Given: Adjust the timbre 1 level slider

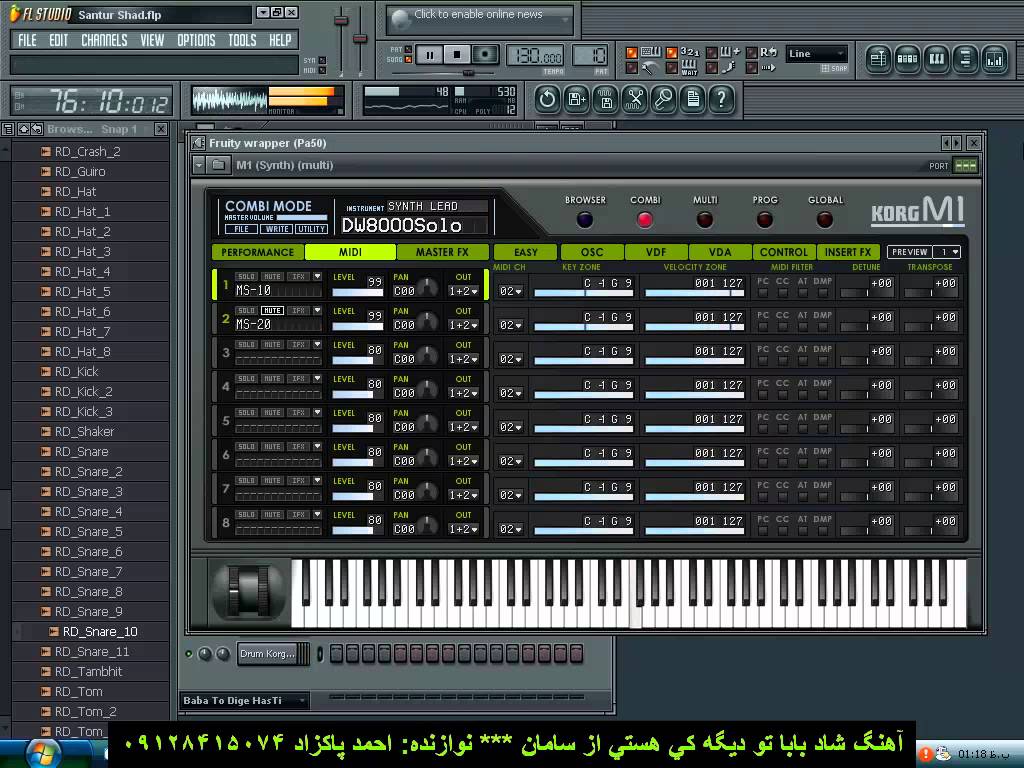Looking at the screenshot, I should [x=357, y=292].
